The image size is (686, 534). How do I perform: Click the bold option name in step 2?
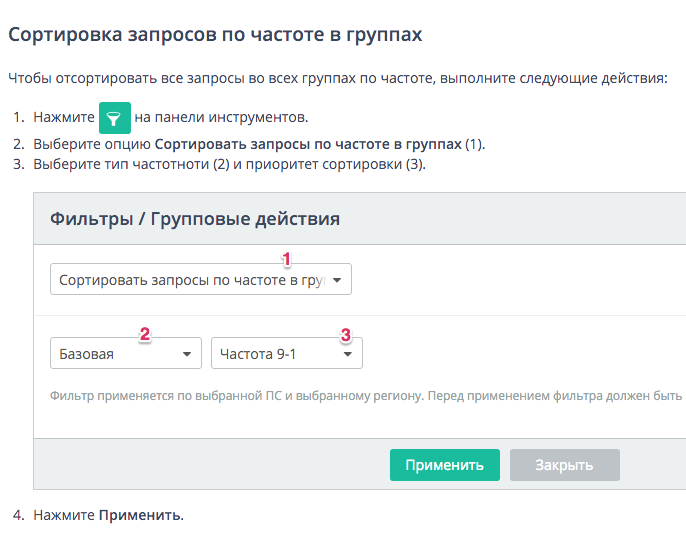(308, 144)
